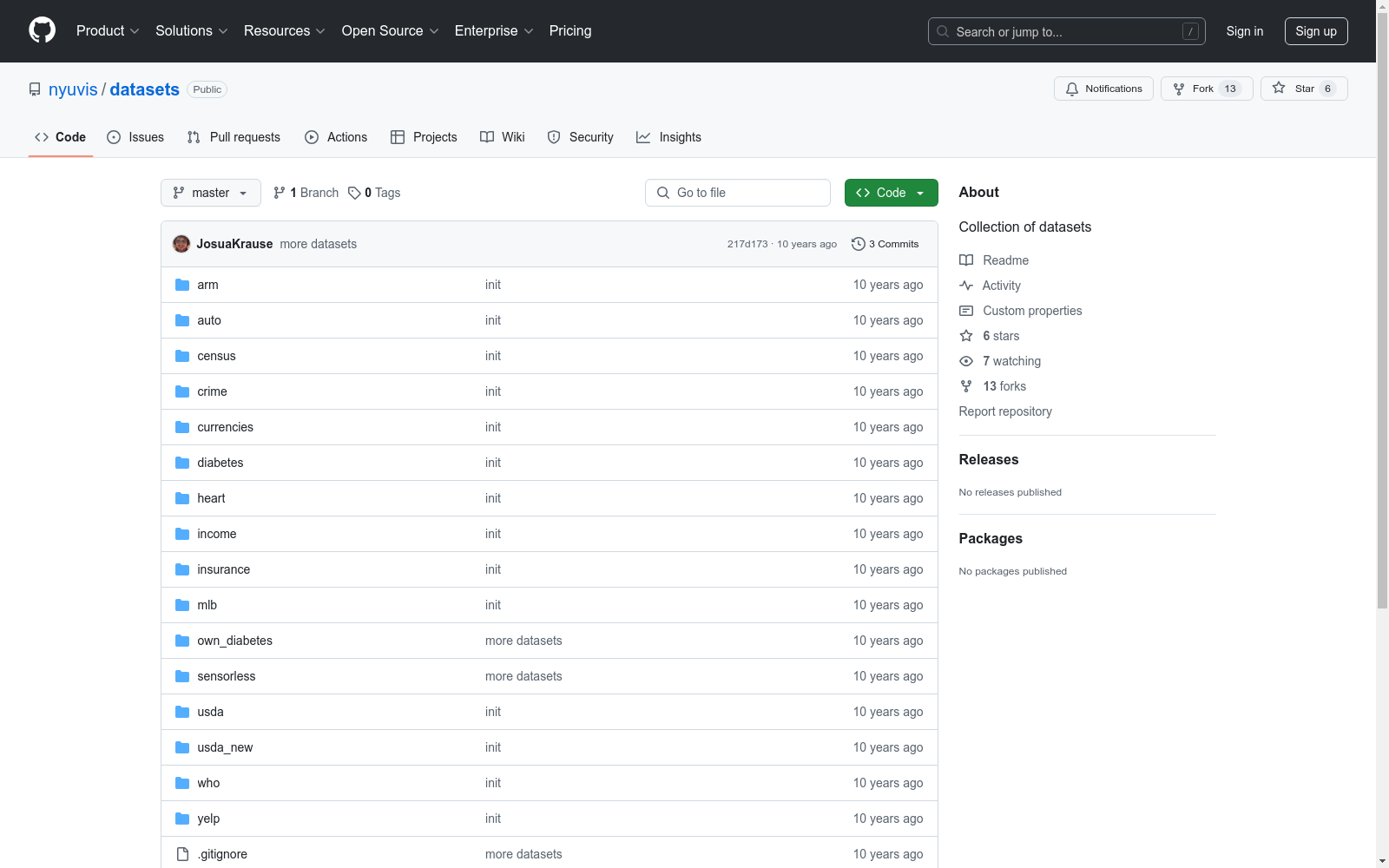Click the census folder icon
The width and height of the screenshot is (1389, 868).
click(182, 356)
